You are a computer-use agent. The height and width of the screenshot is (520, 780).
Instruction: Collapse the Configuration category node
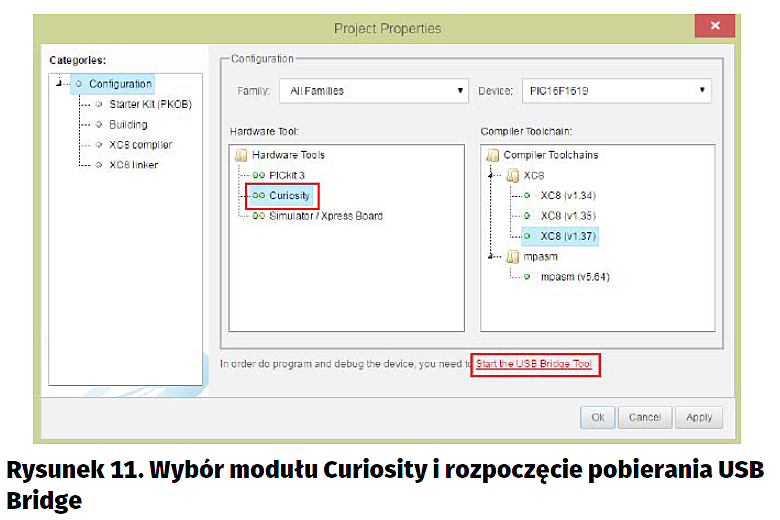61,84
